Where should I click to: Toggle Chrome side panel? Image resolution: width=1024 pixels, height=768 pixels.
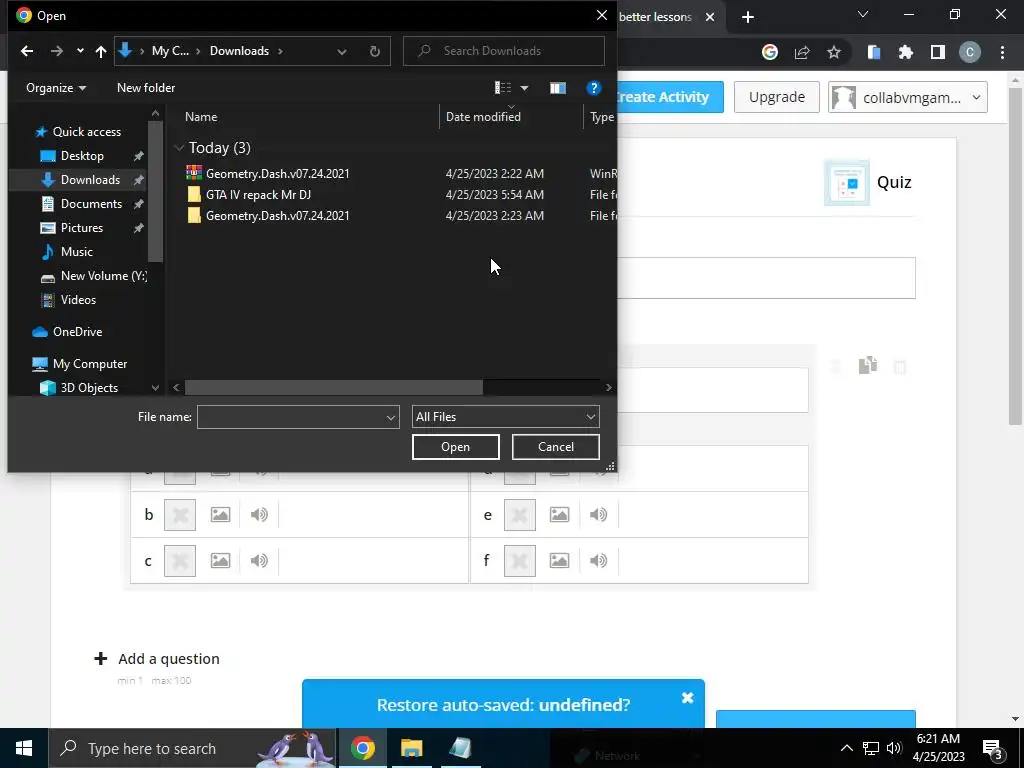(x=938, y=52)
